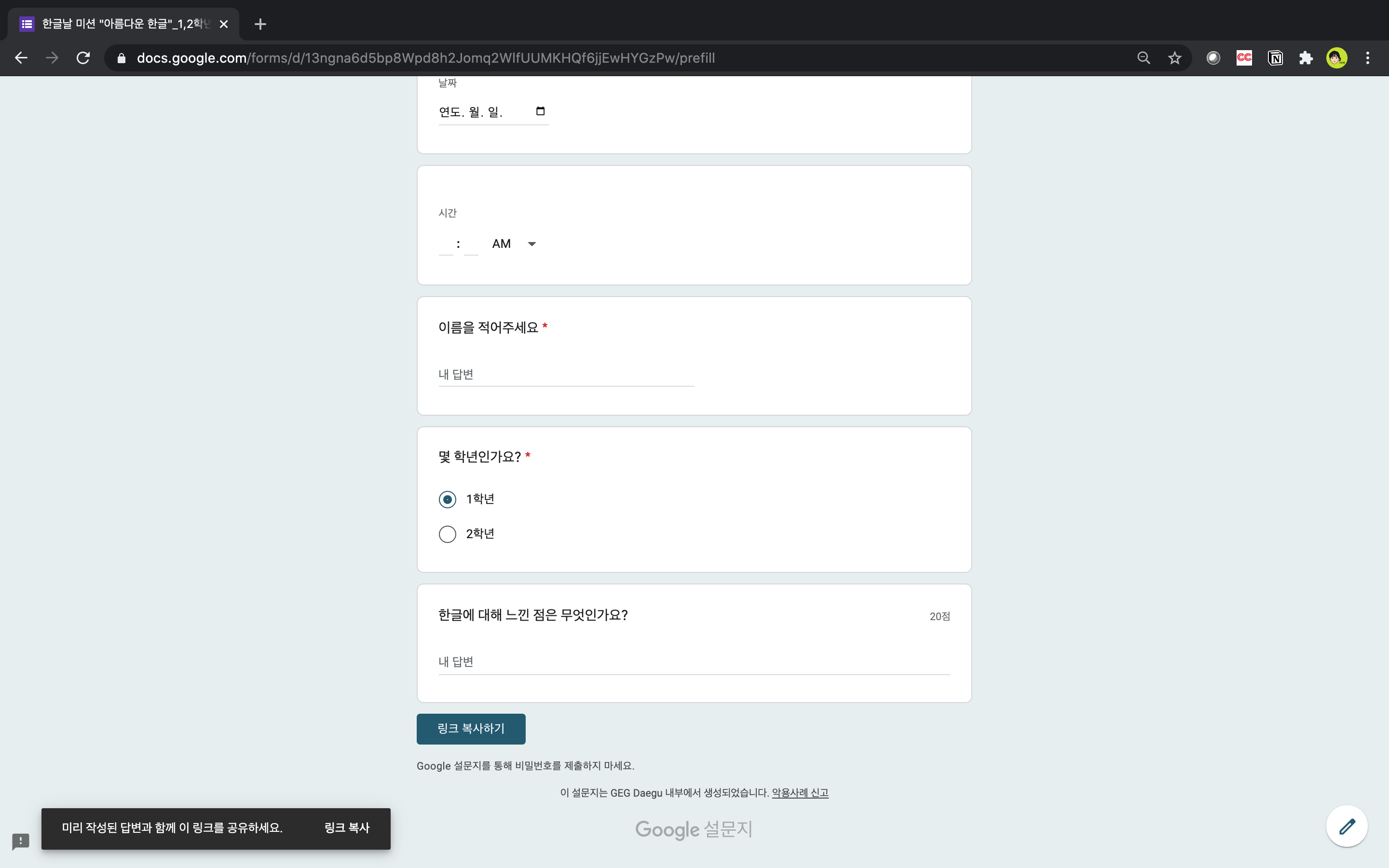Open a new browser tab
Screen dimensions: 1389x868
tap(260, 24)
